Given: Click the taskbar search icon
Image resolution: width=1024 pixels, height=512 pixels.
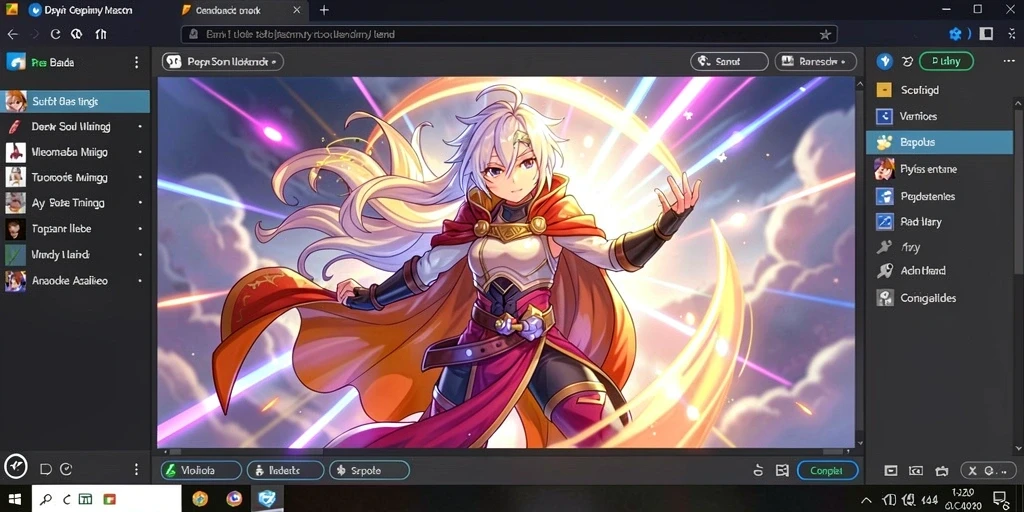Looking at the screenshot, I should [46, 500].
